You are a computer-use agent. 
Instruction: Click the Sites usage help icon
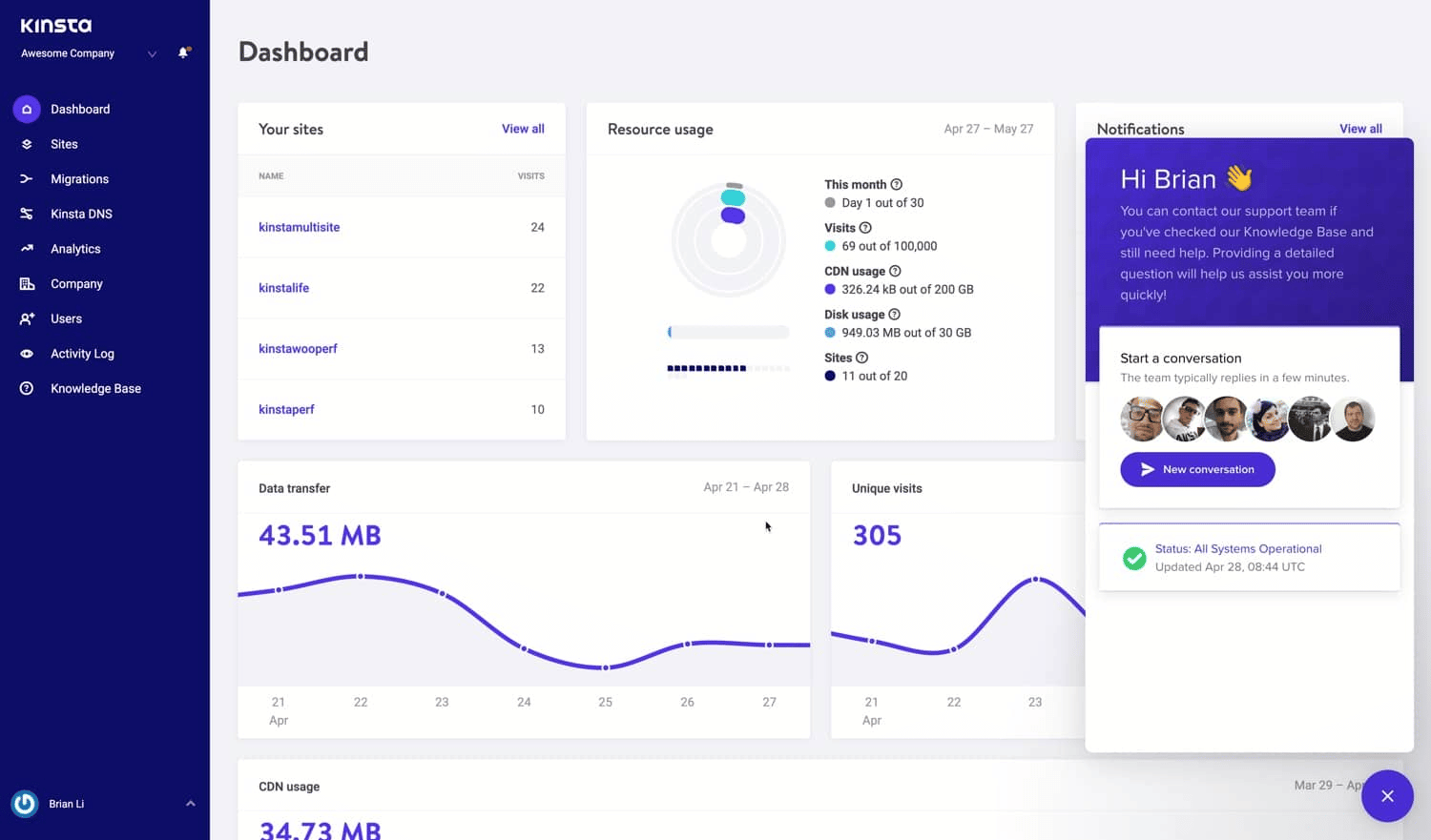[861, 358]
